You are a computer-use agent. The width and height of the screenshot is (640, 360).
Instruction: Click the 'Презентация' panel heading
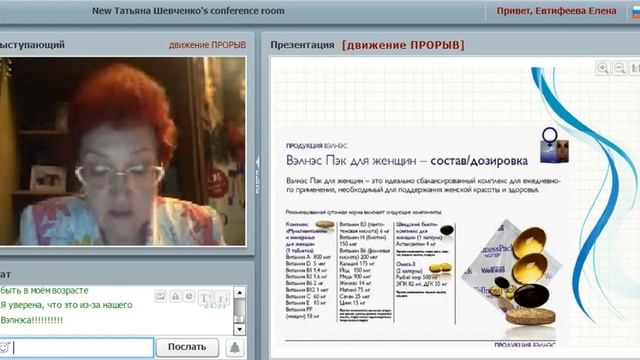302,45
